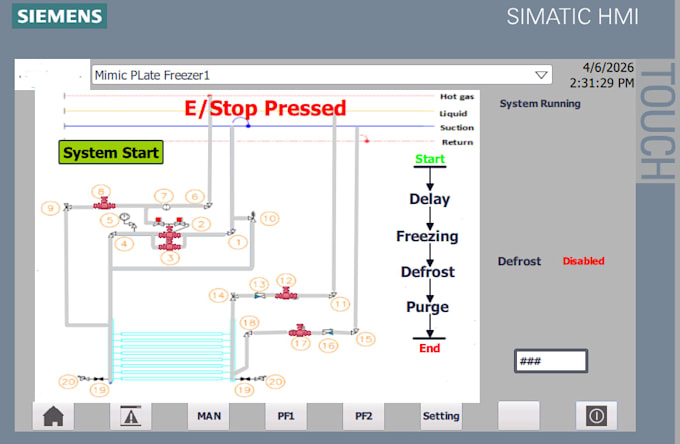Image resolution: width=680 pixels, height=444 pixels.
Task: Open the PF2 screen
Action: (363, 416)
